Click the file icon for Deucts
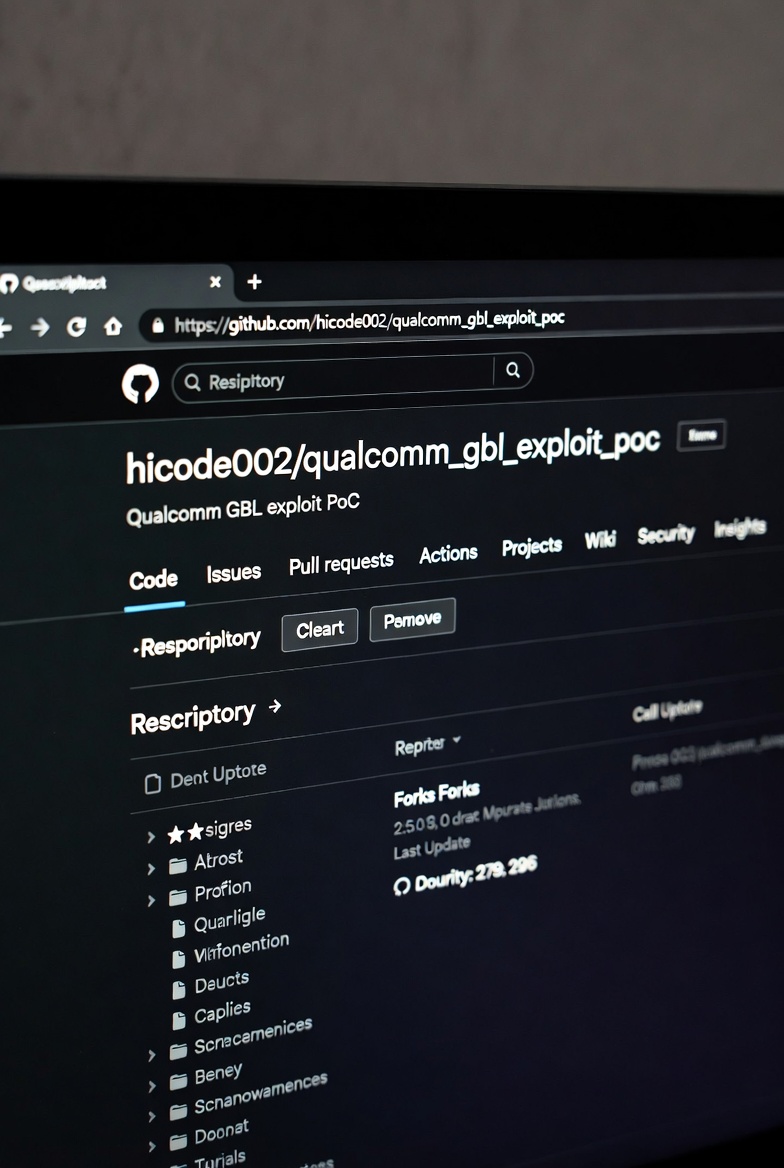The width and height of the screenshot is (784, 1168). [x=179, y=989]
